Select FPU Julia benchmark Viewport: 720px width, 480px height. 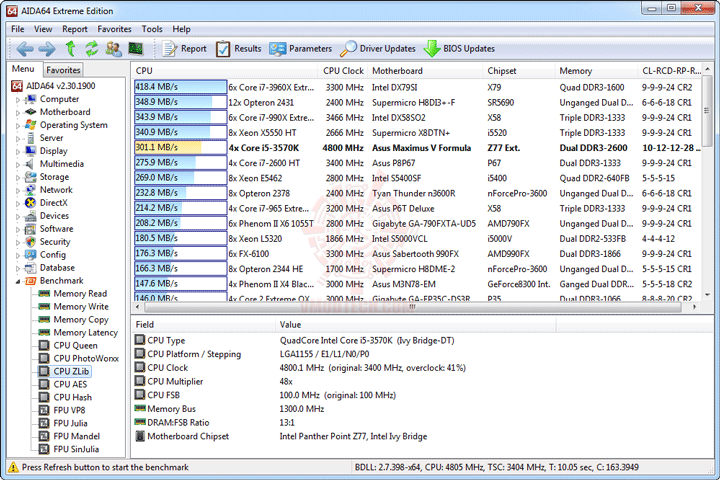70,423
